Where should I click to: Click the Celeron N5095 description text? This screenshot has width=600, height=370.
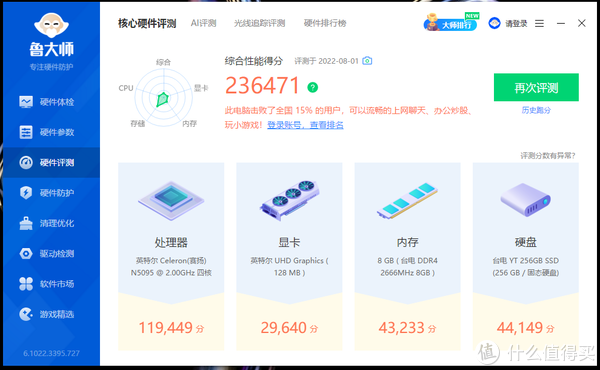[171, 267]
